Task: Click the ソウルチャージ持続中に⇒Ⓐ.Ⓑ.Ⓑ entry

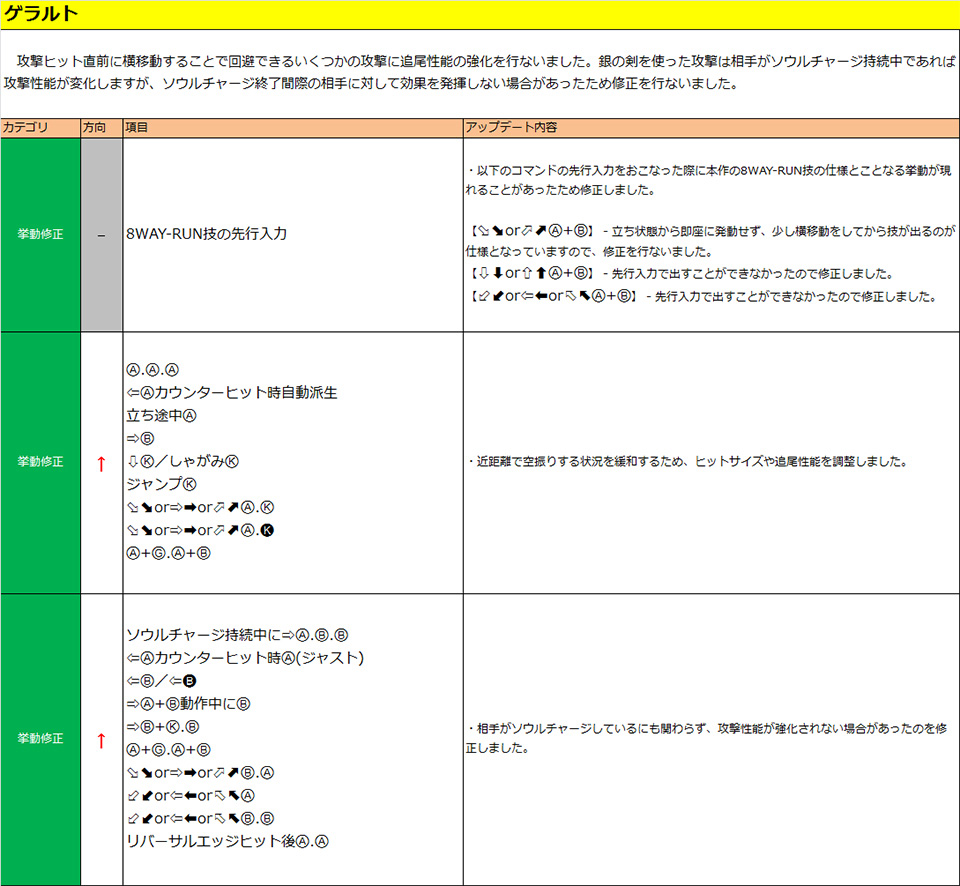Action: click(237, 635)
